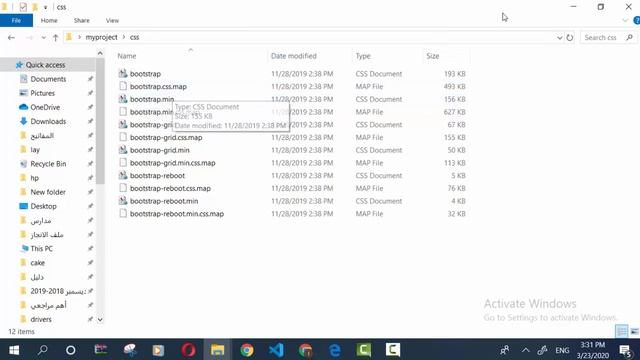Switch to Large icons view layout
Image resolution: width=640 pixels, height=360 pixels.
[634, 331]
